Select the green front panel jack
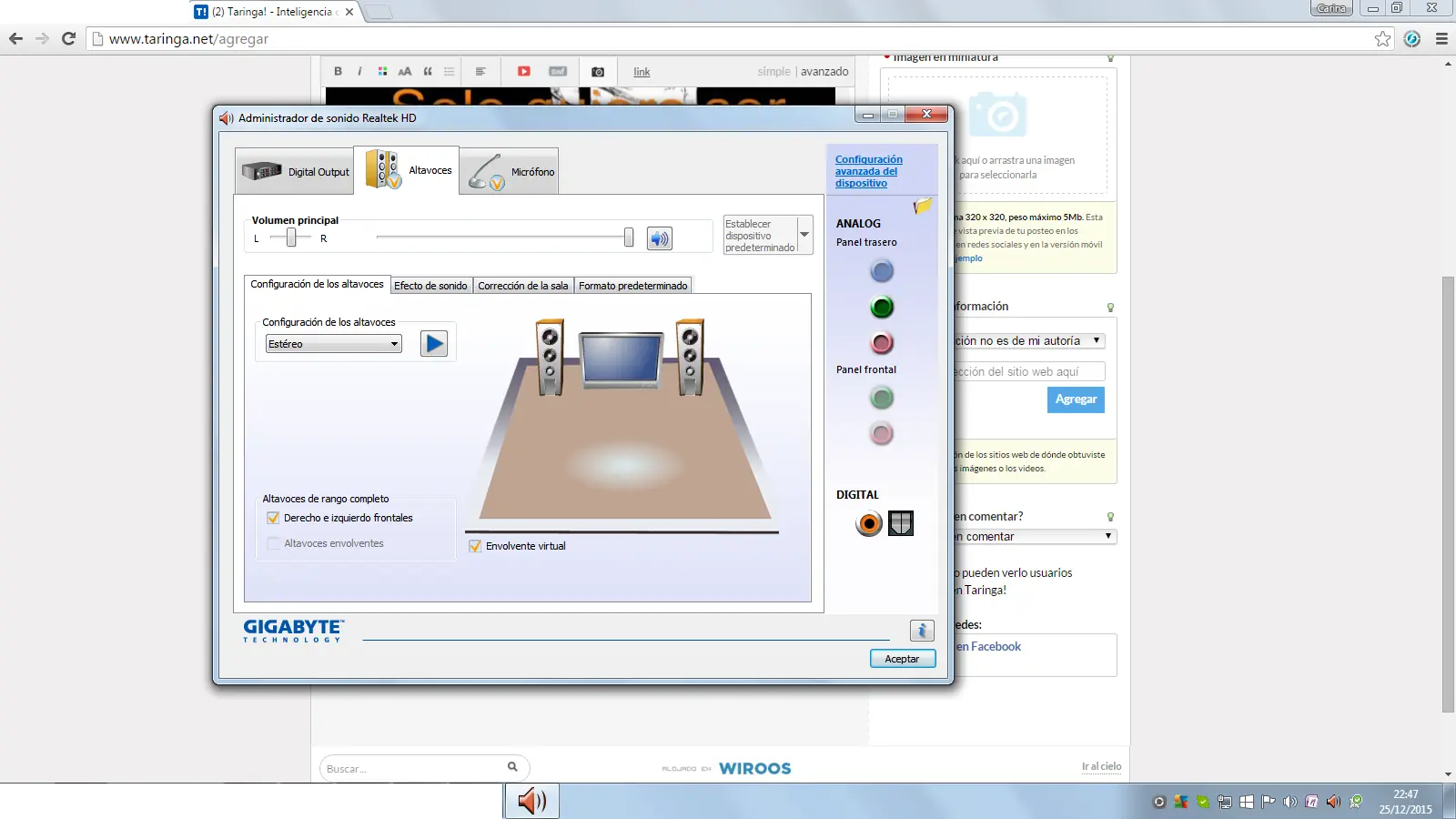The width and height of the screenshot is (1456, 819). coord(882,398)
